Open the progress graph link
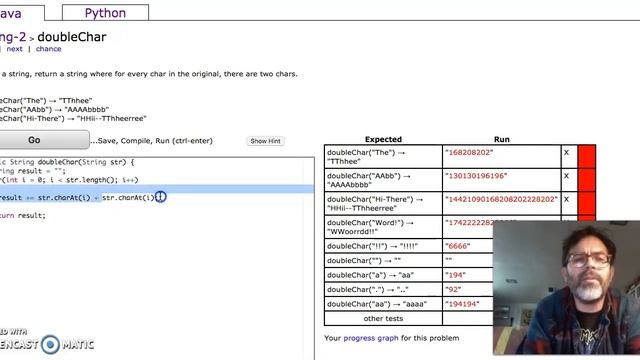Viewport: 640px width, 360px height. point(371,338)
